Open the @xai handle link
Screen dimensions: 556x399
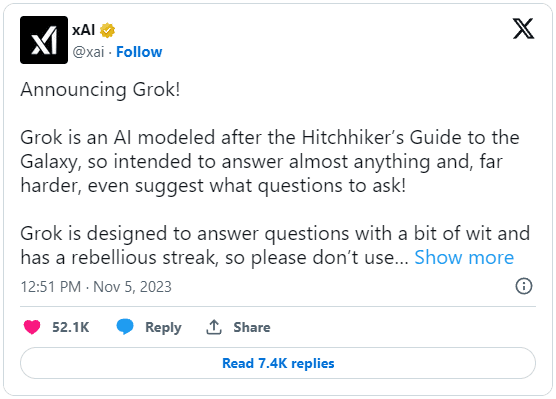88,52
